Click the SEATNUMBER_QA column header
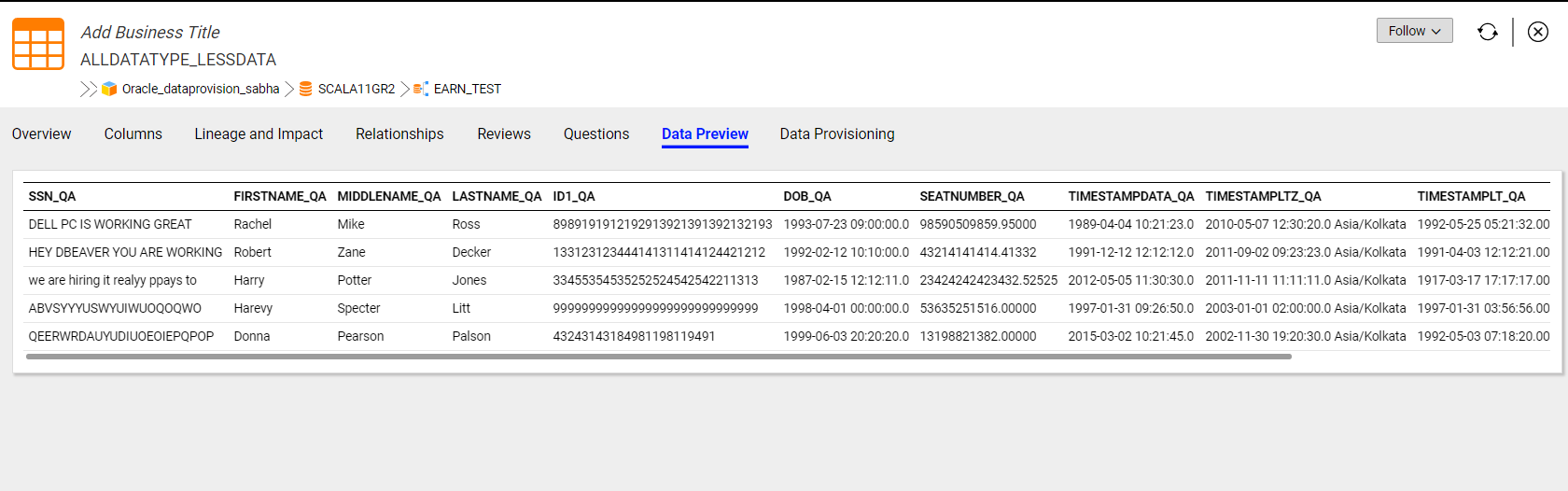Viewport: 1568px width, 491px height. (973, 196)
